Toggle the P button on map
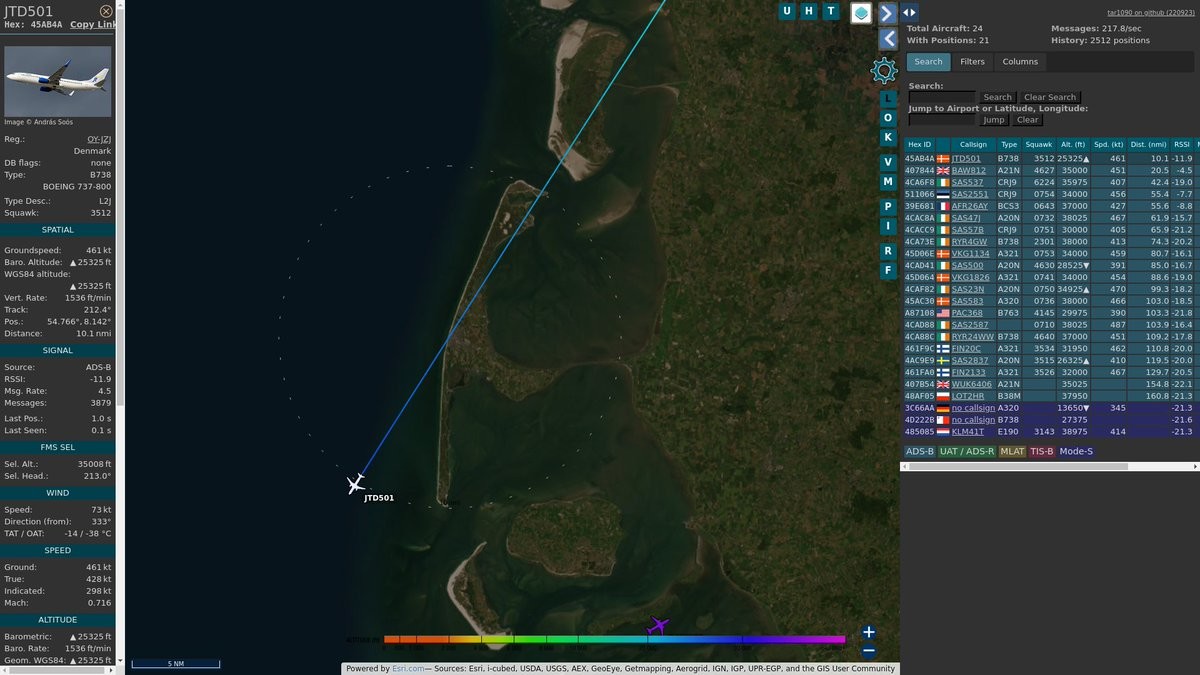The image size is (1200, 675). point(888,207)
